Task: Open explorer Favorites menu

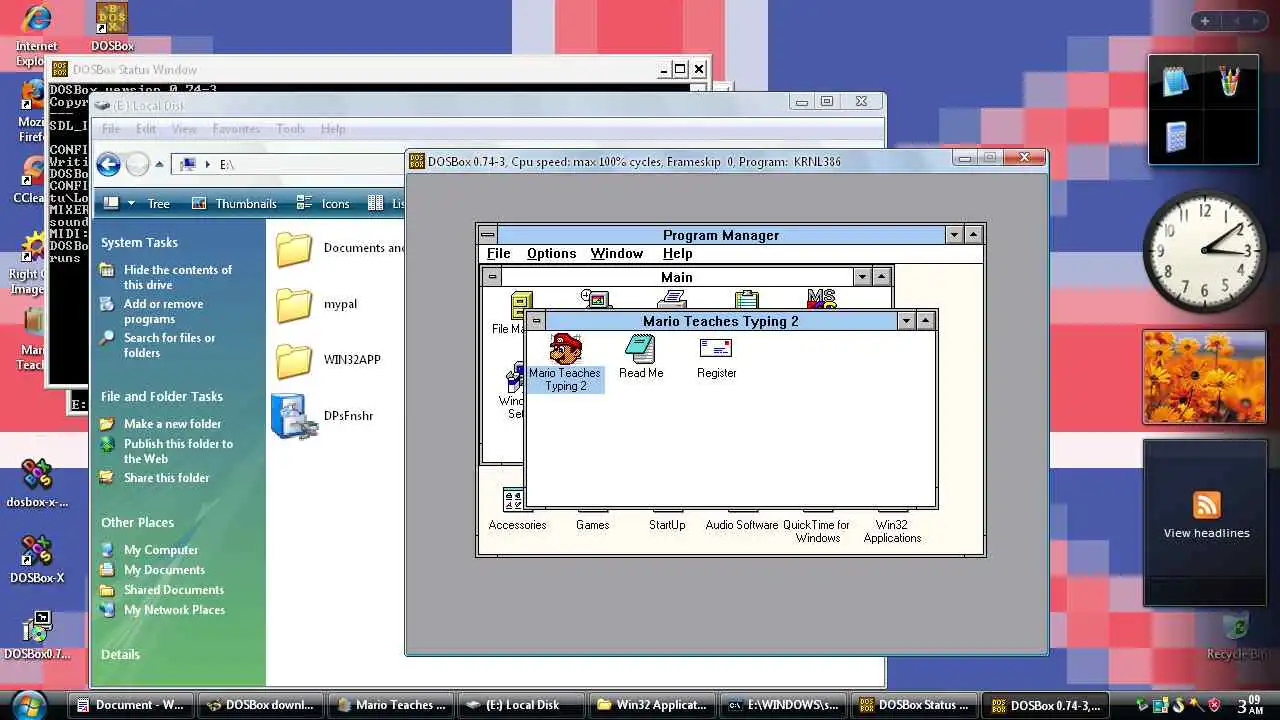Action: (236, 129)
